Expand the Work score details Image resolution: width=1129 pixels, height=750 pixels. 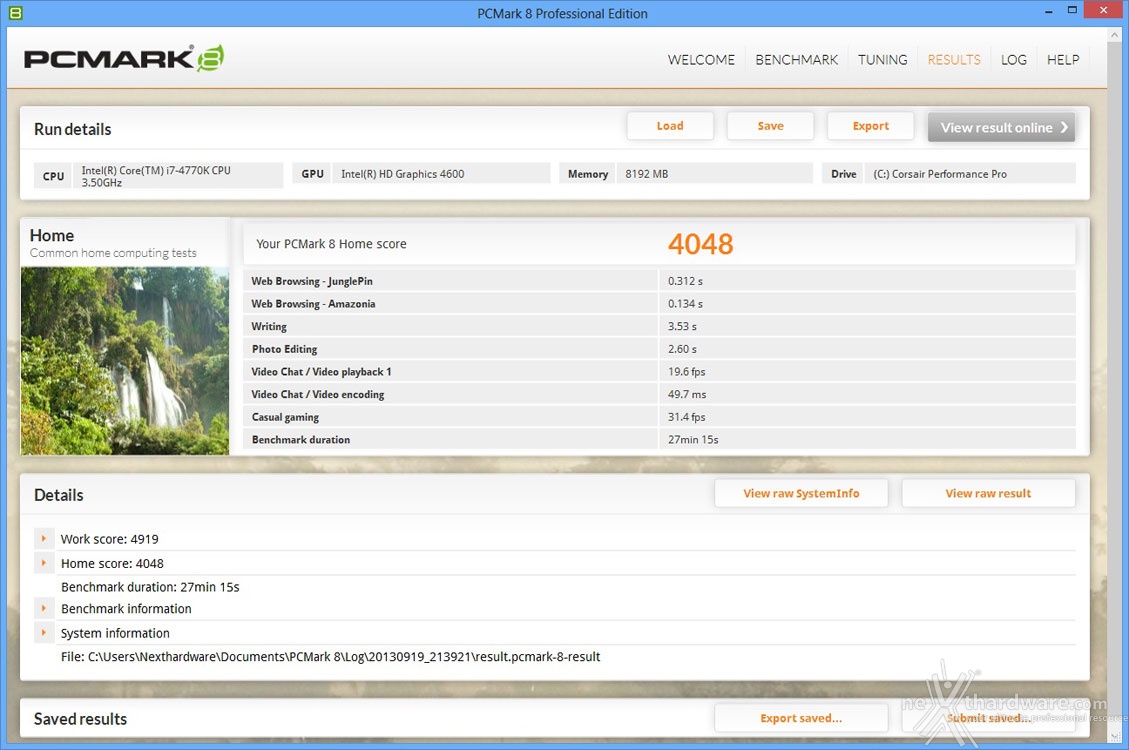coord(44,538)
